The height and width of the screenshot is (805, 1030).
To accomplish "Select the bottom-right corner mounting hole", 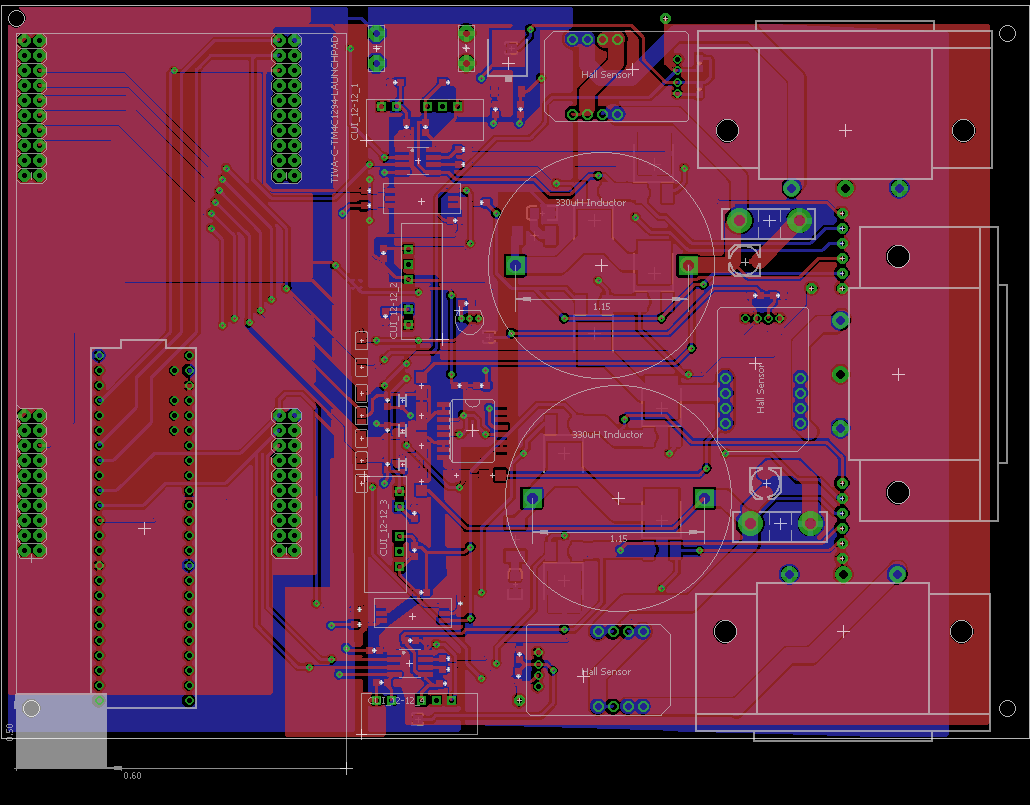I will (x=1007, y=708).
